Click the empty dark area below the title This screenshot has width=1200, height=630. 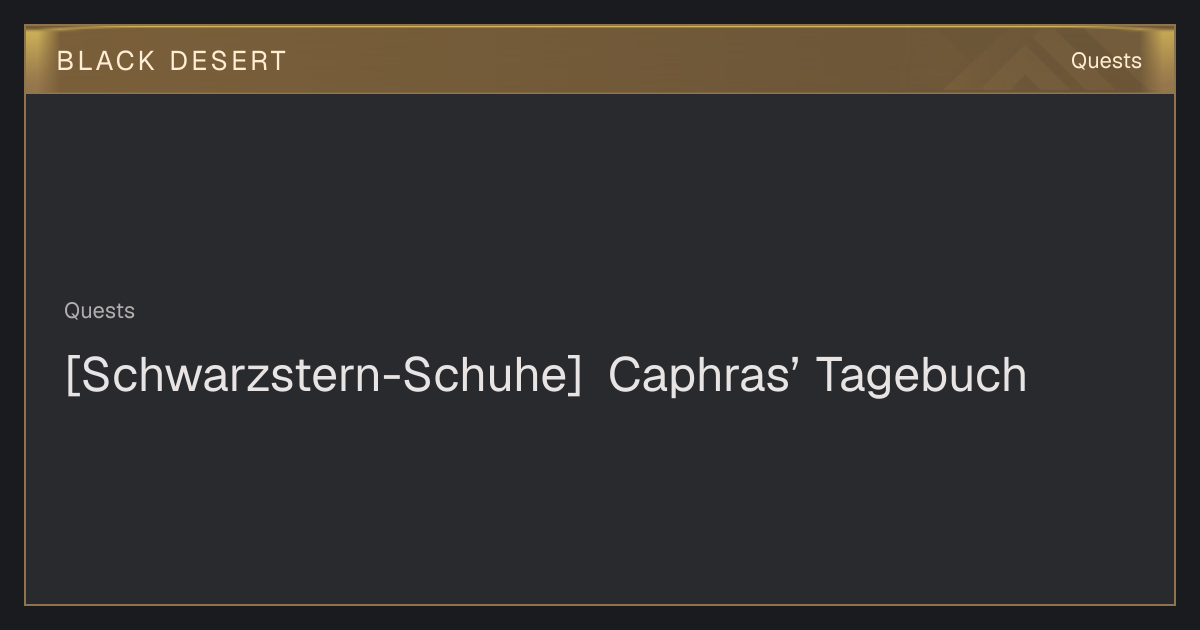coord(600,500)
